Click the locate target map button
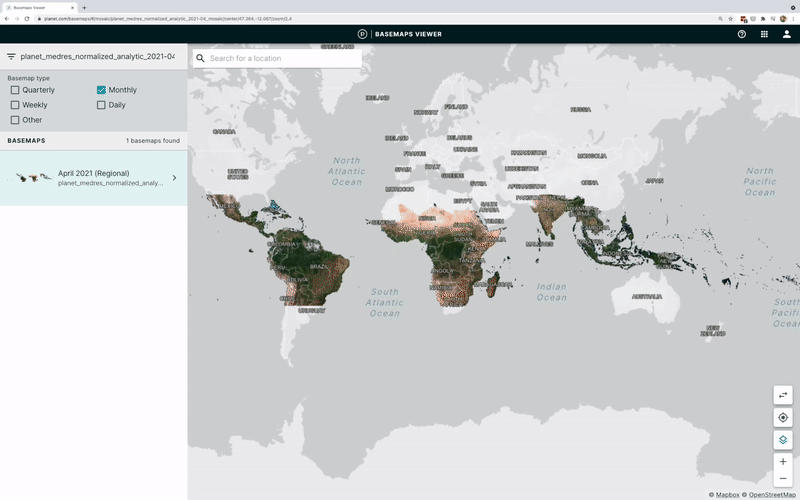Screen dimensions: 800x500 (783, 417)
